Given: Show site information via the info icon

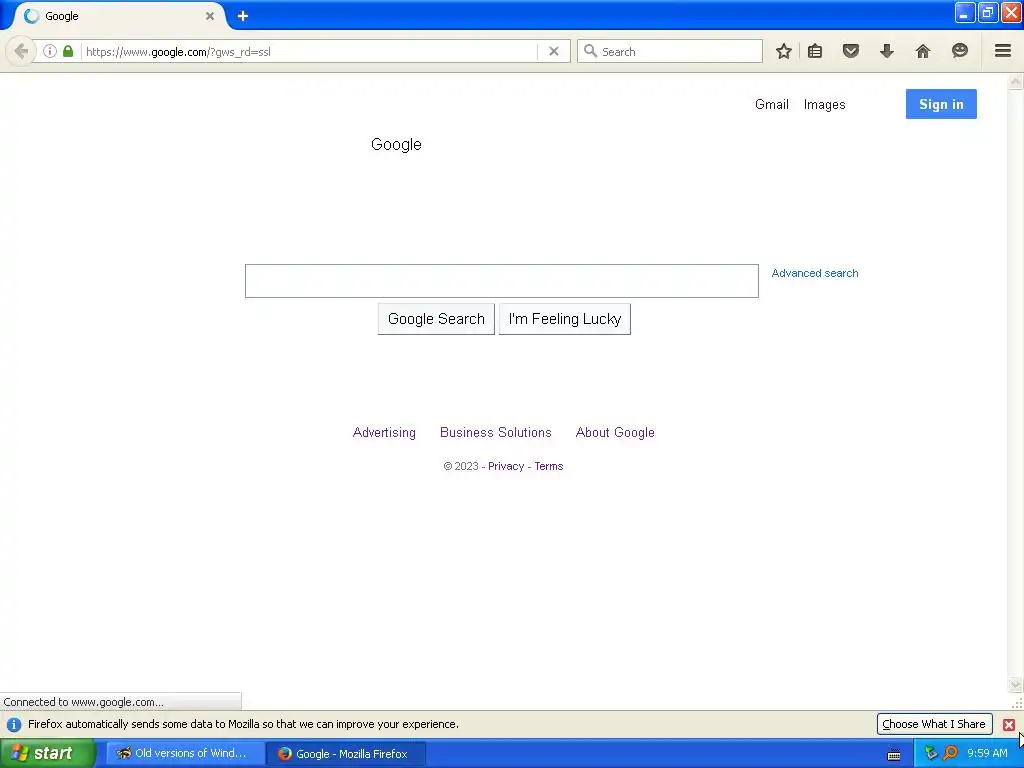Looking at the screenshot, I should [x=50, y=51].
